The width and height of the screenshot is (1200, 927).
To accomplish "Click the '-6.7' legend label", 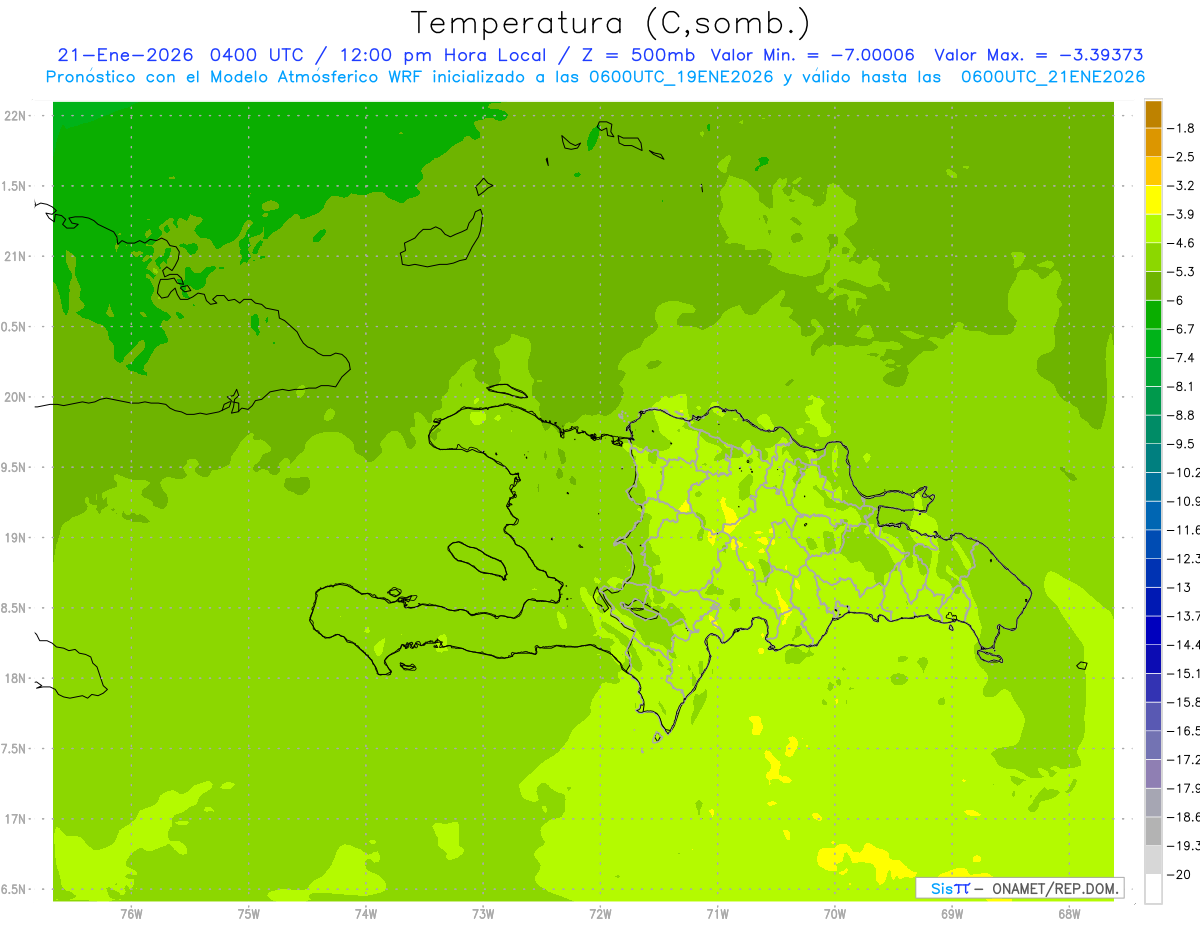I will (x=1183, y=329).
